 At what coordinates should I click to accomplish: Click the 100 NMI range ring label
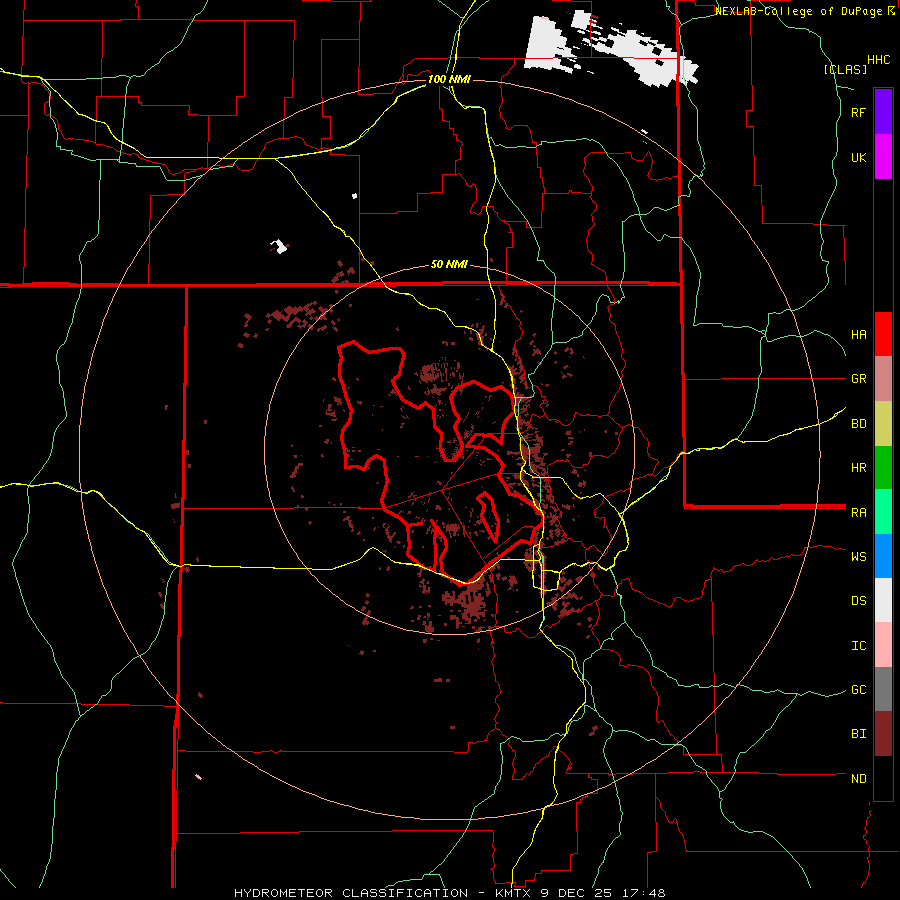click(449, 79)
